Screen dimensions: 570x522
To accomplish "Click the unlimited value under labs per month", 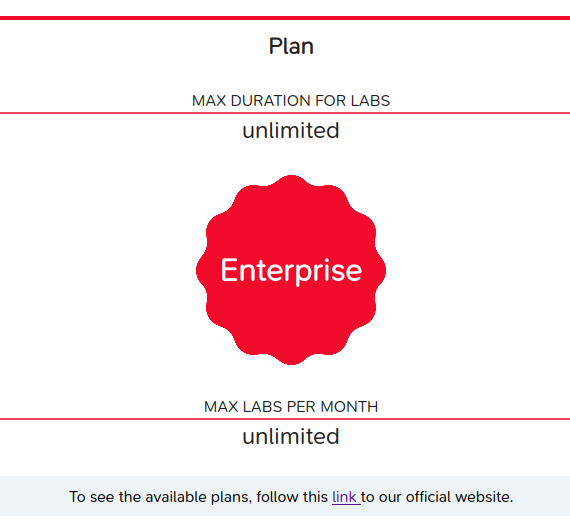I will pyautogui.click(x=291, y=436).
